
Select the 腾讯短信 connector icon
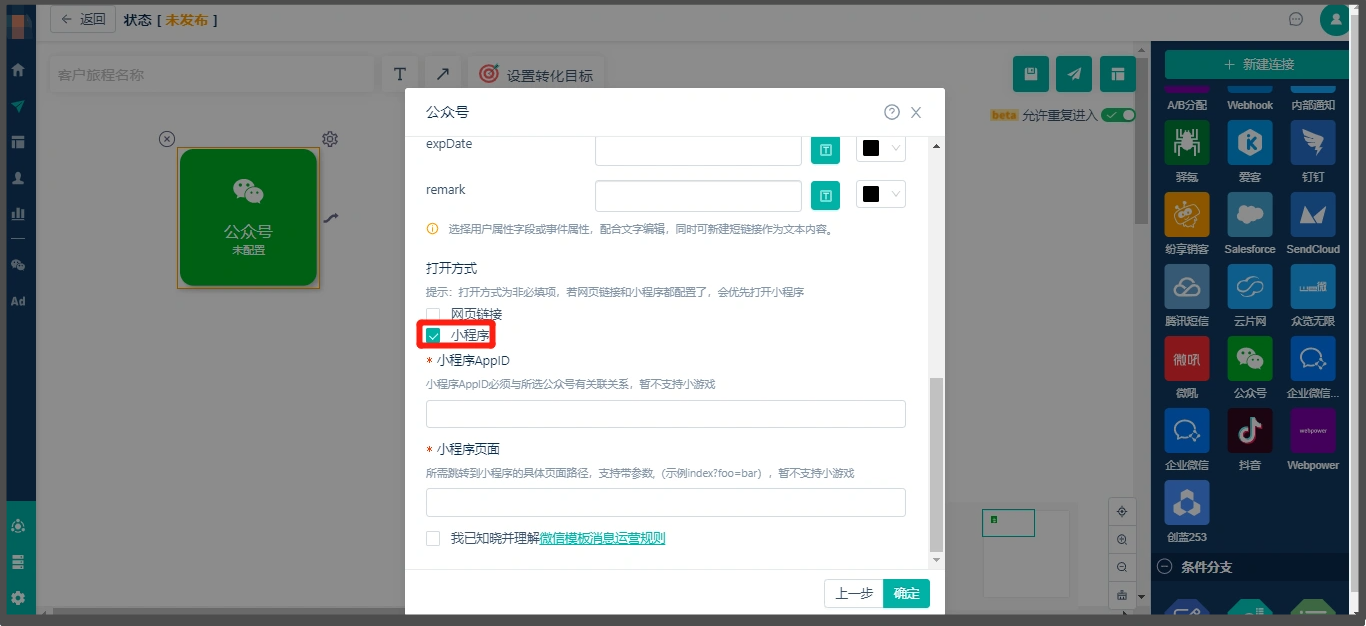click(x=1187, y=287)
